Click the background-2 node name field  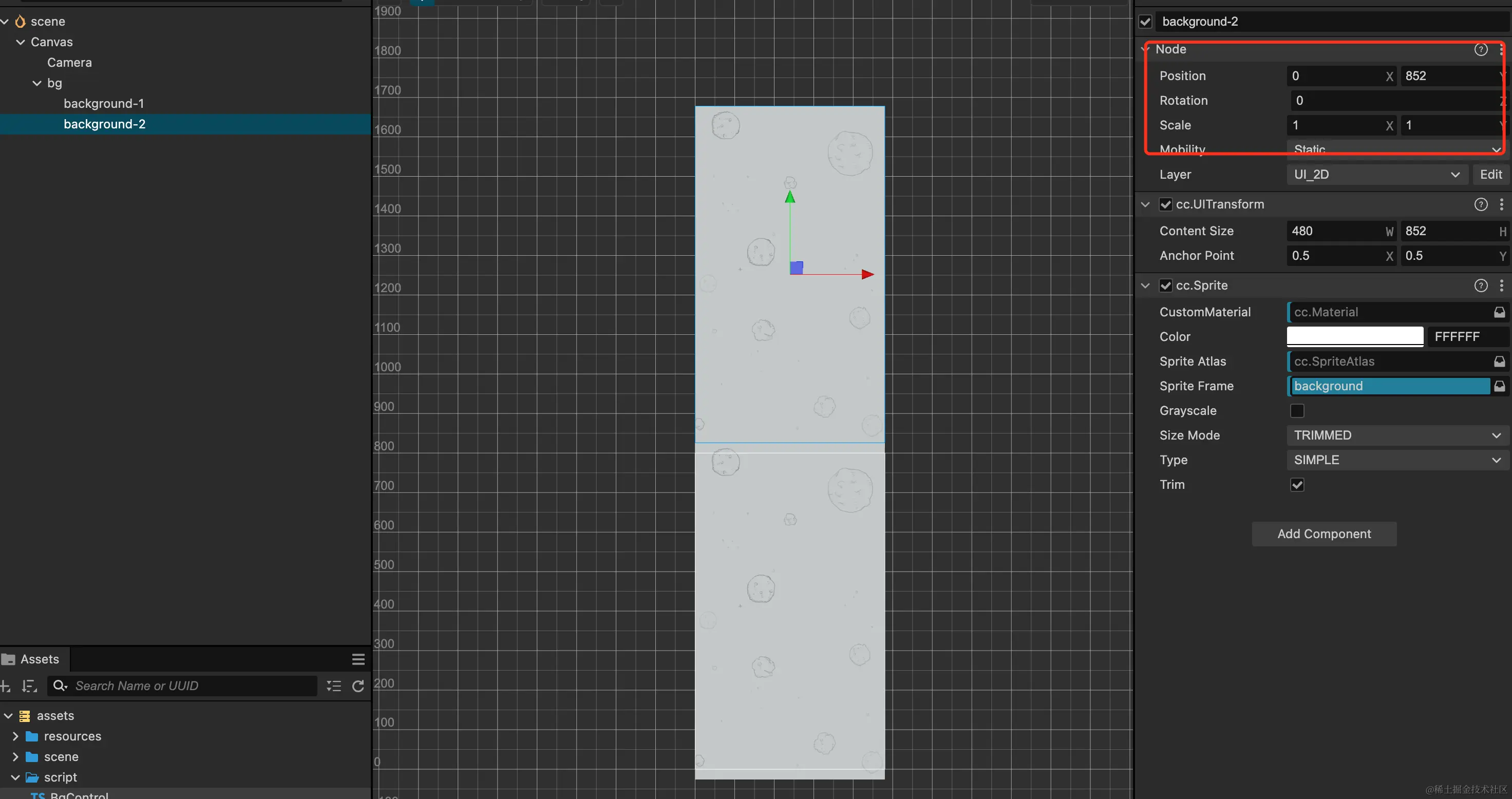1332,22
